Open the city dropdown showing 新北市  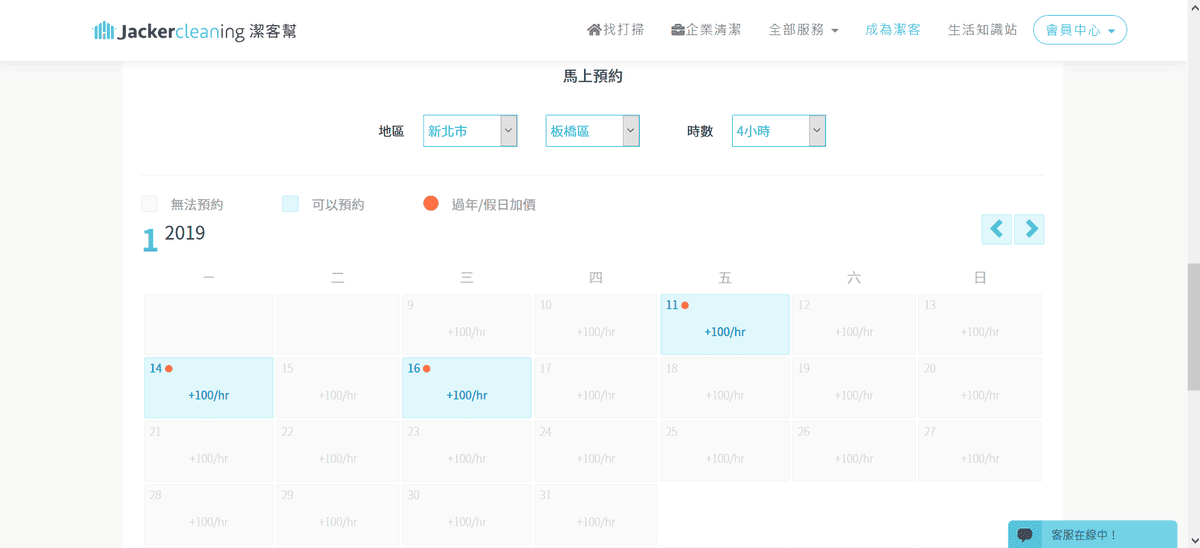(470, 131)
